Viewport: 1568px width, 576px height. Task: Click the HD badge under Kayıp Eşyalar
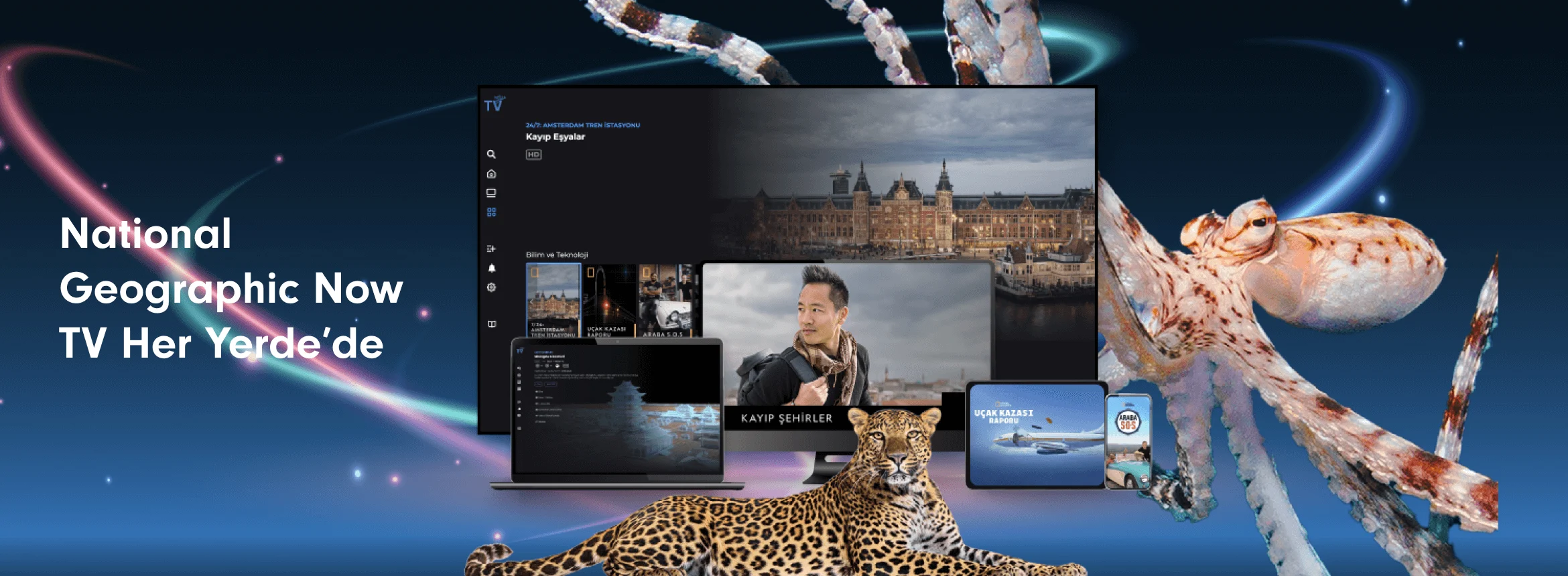click(533, 155)
